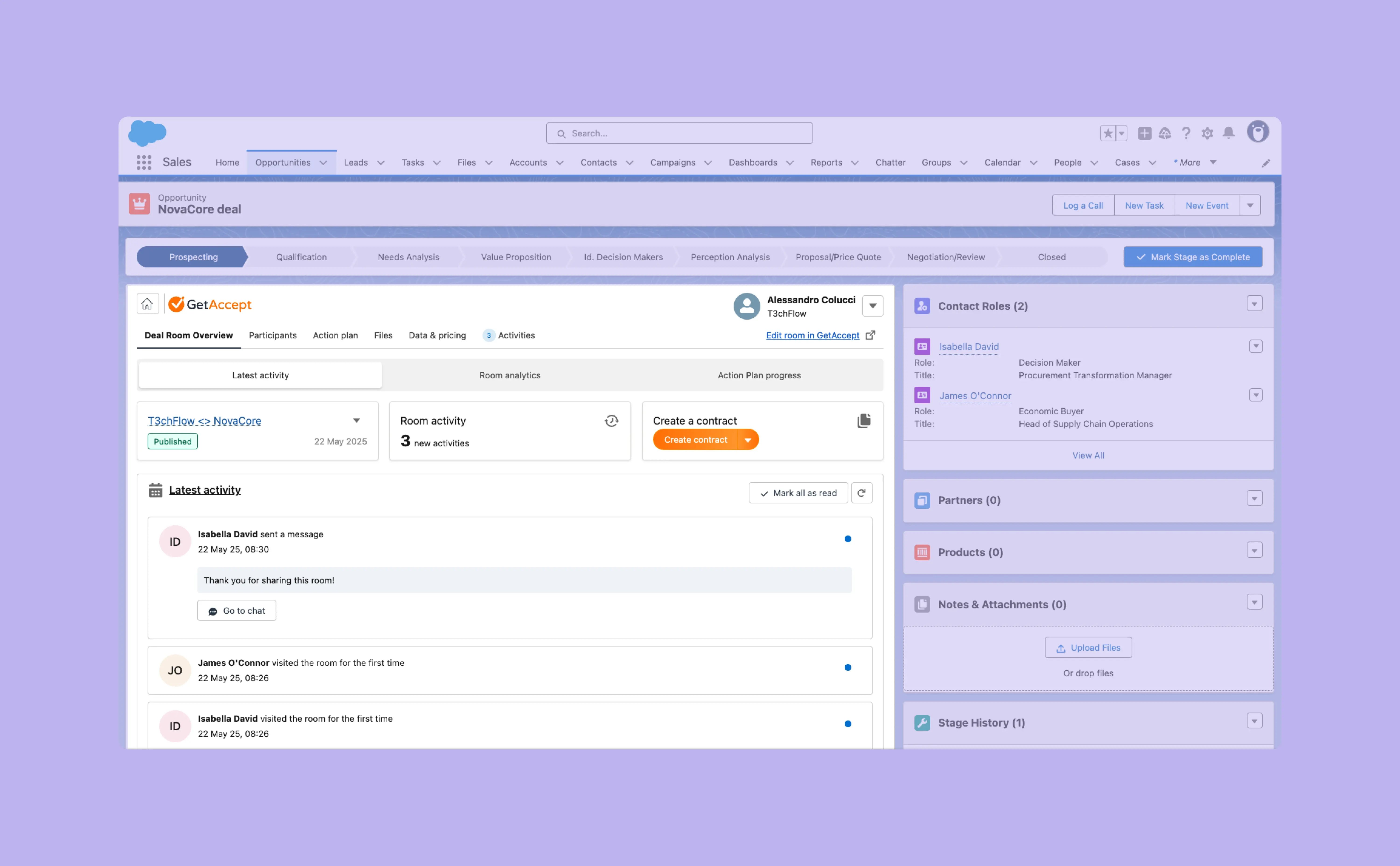The height and width of the screenshot is (866, 1400).
Task: Switch to the Participants tab
Action: [273, 336]
